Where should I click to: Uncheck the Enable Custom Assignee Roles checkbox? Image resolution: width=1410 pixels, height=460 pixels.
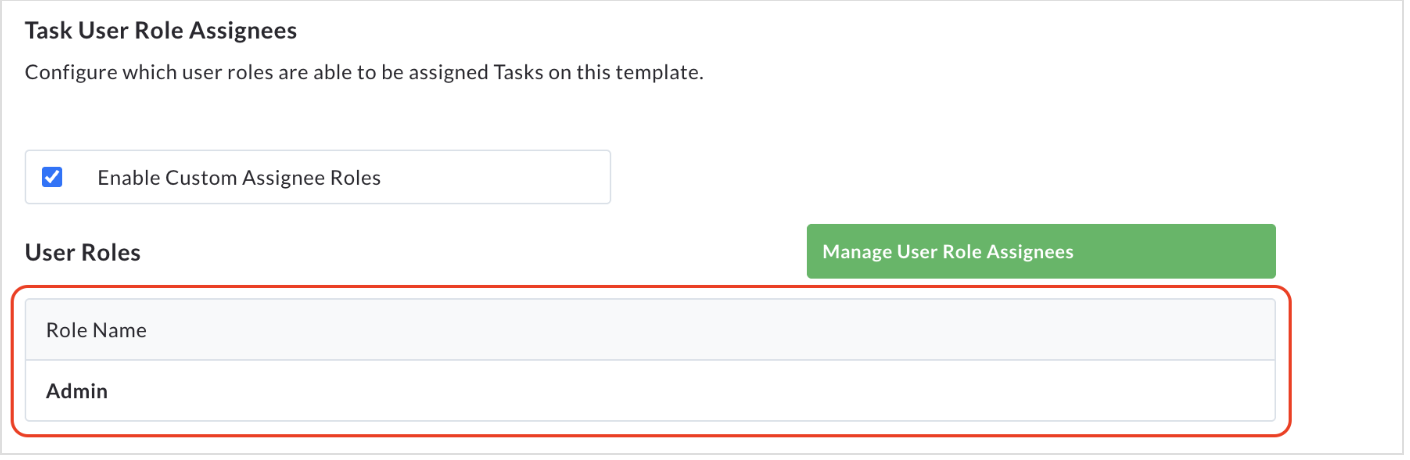click(x=52, y=178)
